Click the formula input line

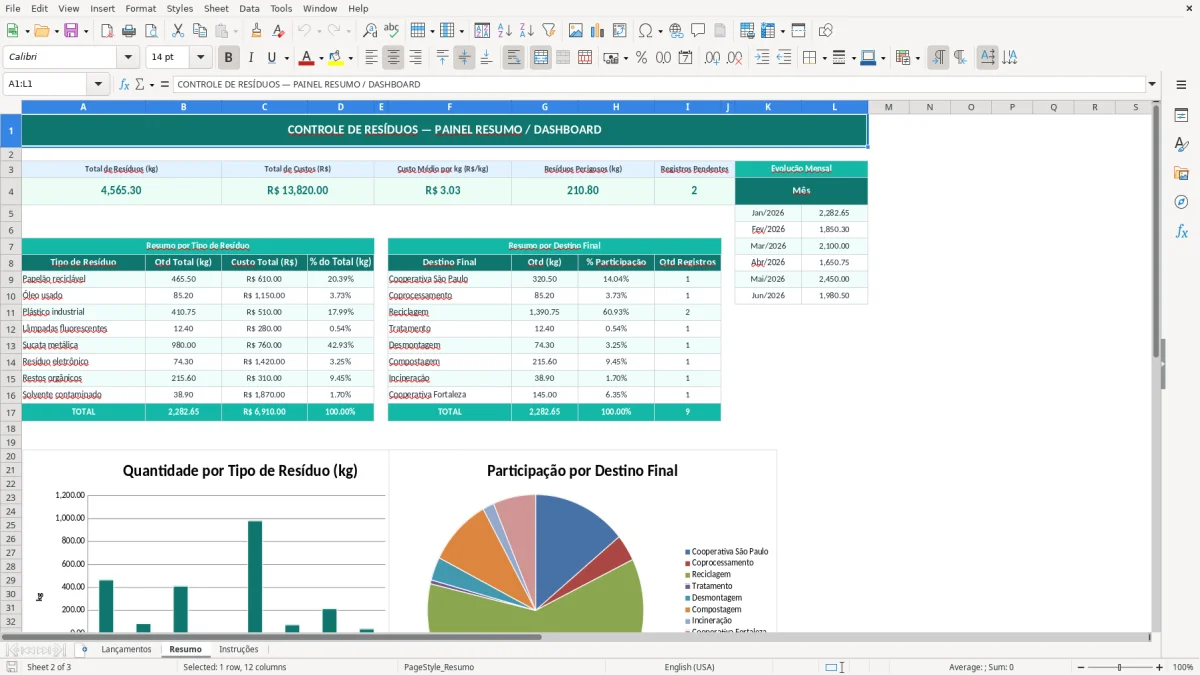tap(659, 84)
